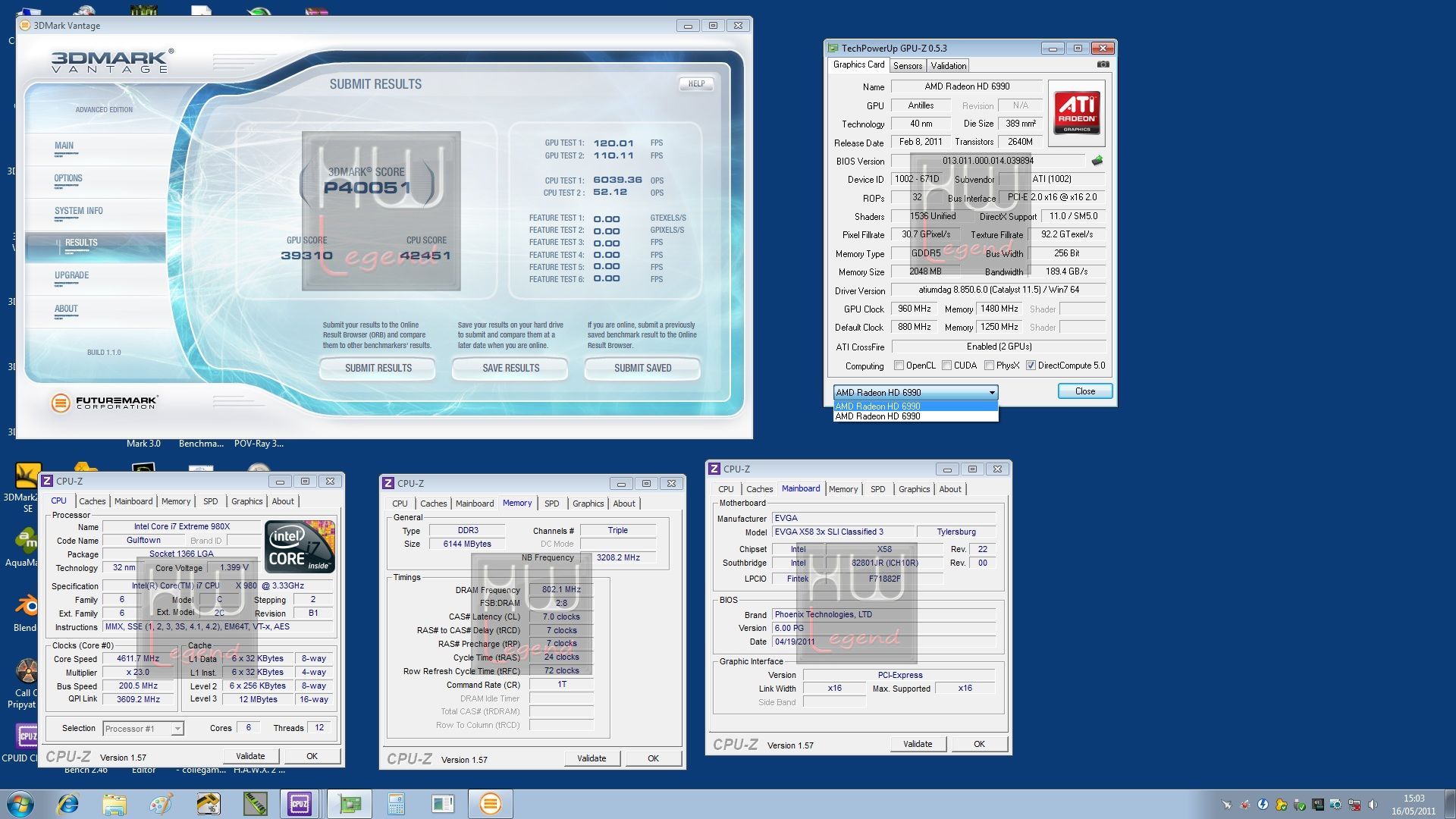Viewport: 1456px width, 819px height.
Task: Click the Daemon Tools lightning tray icon
Action: pyautogui.click(x=1263, y=805)
